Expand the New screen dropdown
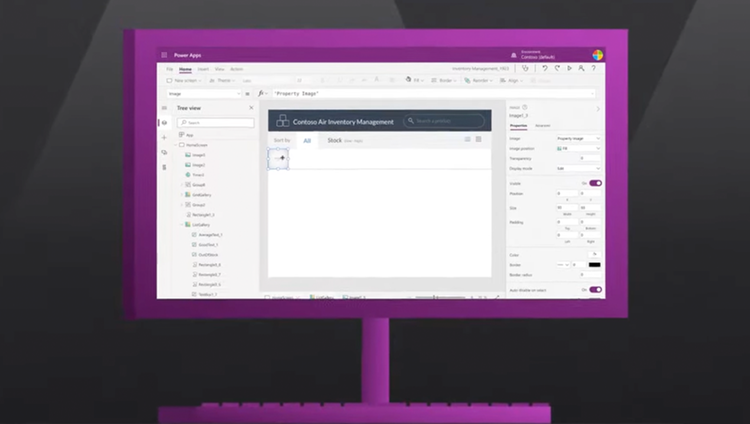Viewport: 750px width, 424px height. (x=184, y=80)
